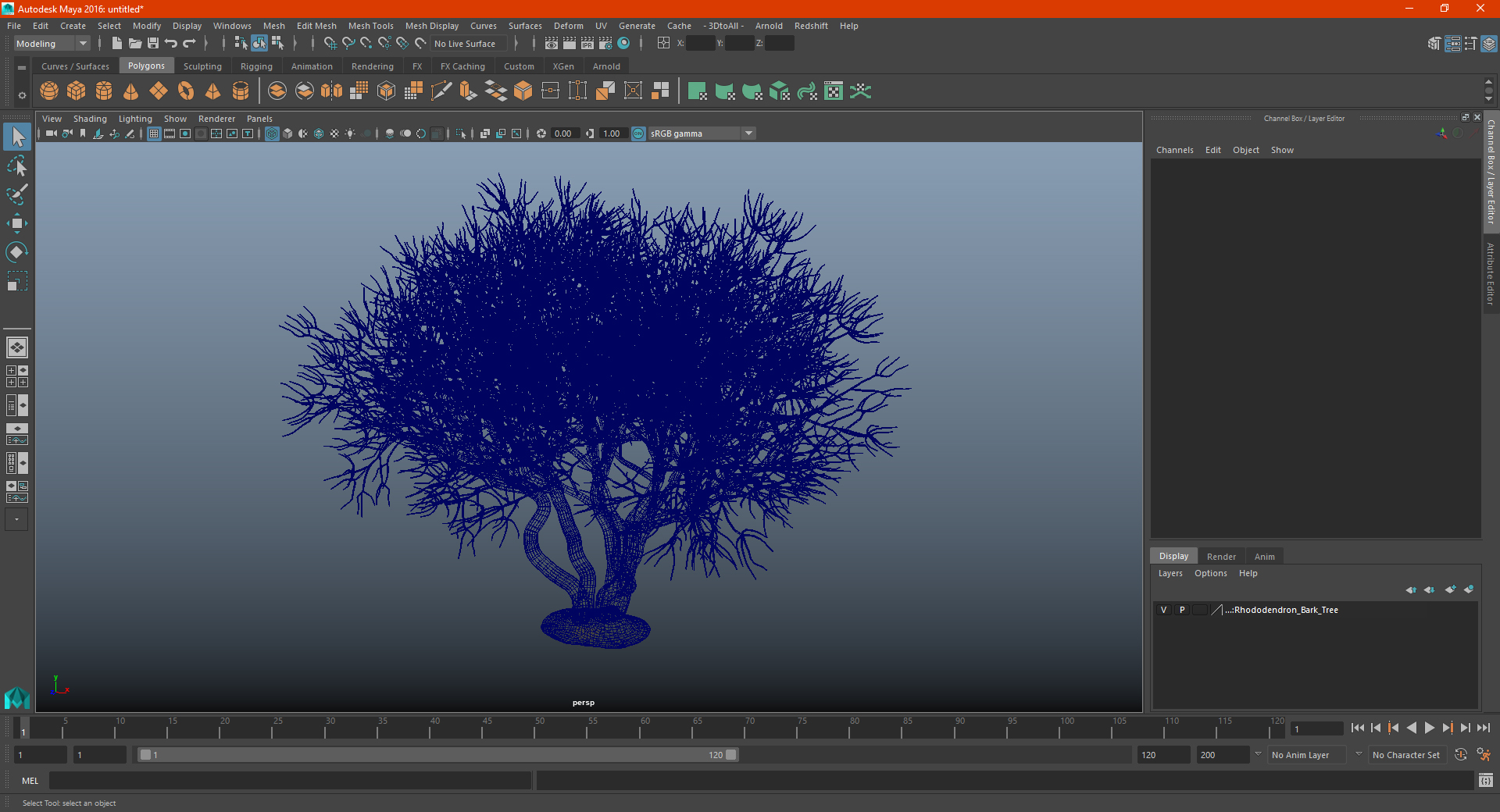
Task: Click the Multi-Cut knife shelf icon
Action: (x=441, y=91)
